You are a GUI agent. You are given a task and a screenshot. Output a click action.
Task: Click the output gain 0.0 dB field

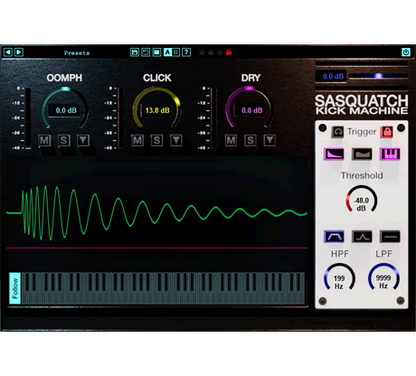[331, 76]
